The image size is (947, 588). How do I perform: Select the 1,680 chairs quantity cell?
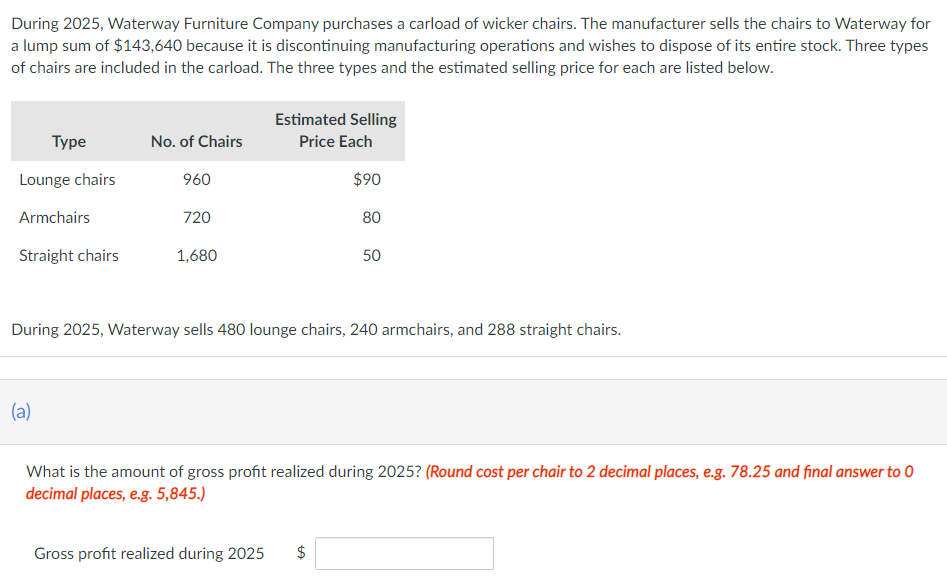(197, 255)
